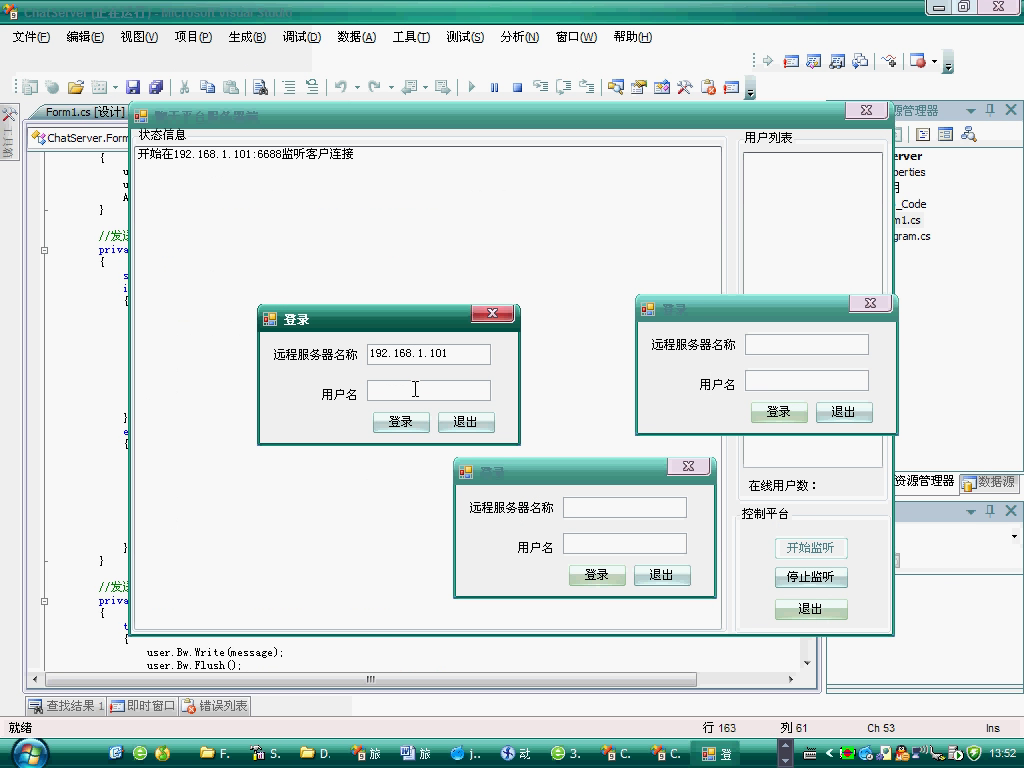Image resolution: width=1024 pixels, height=768 pixels.
Task: Open the resource manager panel window-position dropdown
Action: pyautogui.click(x=970, y=111)
